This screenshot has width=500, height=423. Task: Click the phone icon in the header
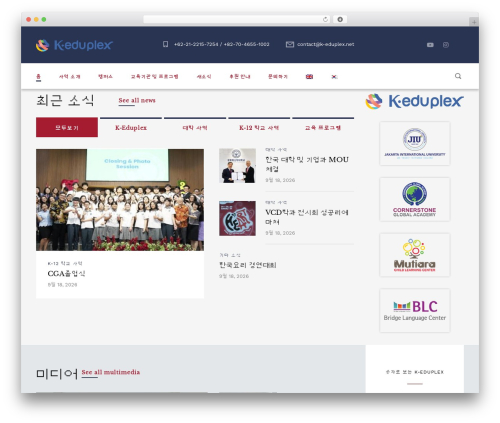(165, 44)
